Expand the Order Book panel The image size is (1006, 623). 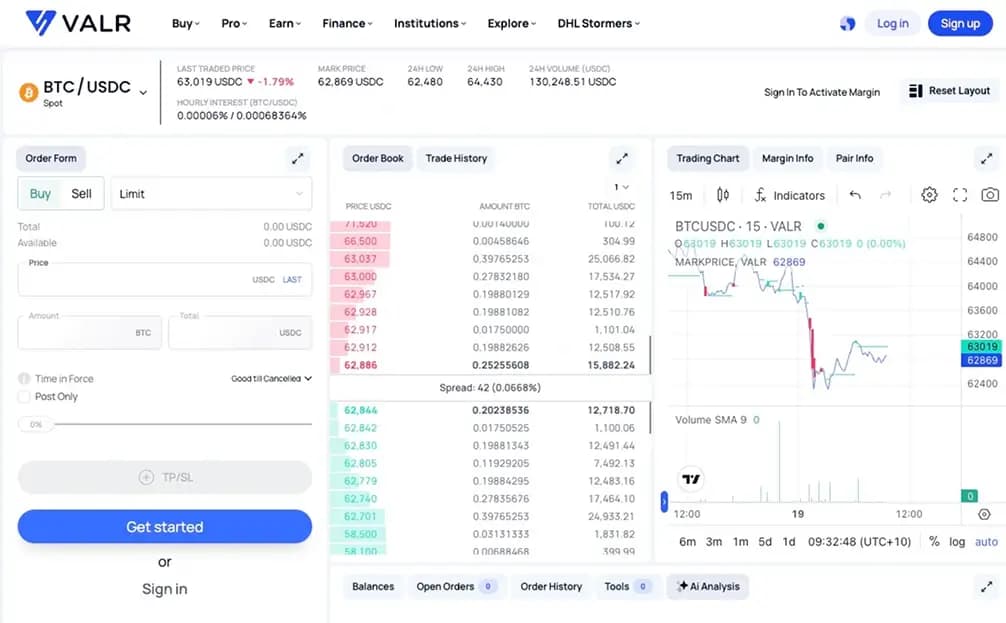tap(622, 158)
